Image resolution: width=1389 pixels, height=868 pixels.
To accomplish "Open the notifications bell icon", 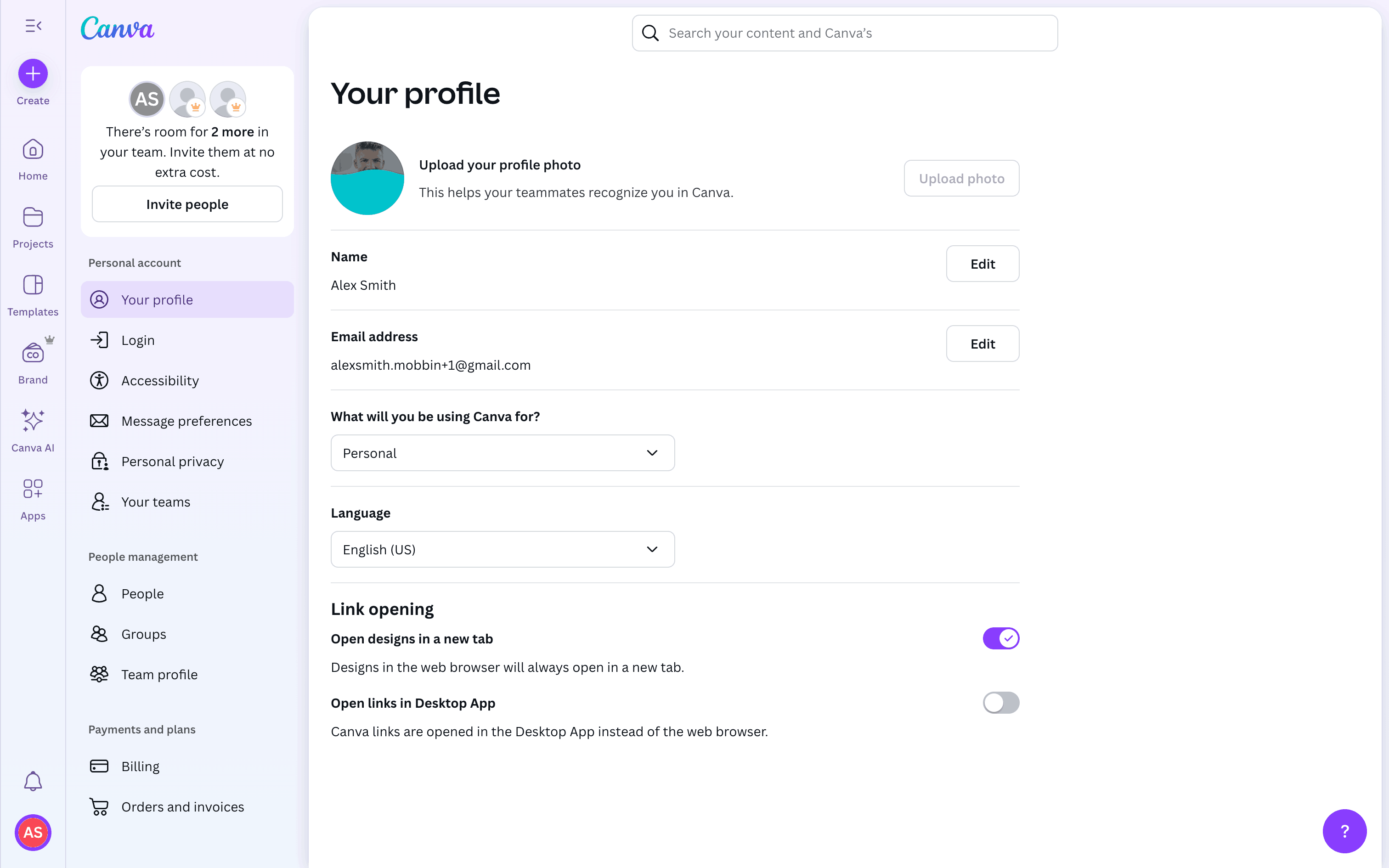I will click(x=33, y=781).
